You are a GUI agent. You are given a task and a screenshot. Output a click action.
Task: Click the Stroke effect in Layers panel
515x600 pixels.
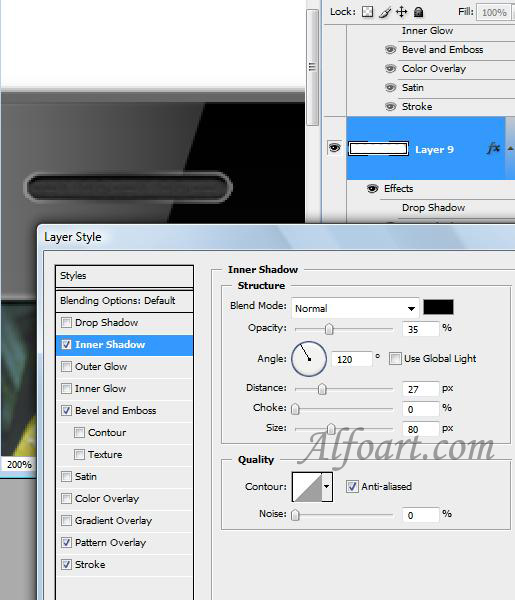pyautogui.click(x=417, y=107)
